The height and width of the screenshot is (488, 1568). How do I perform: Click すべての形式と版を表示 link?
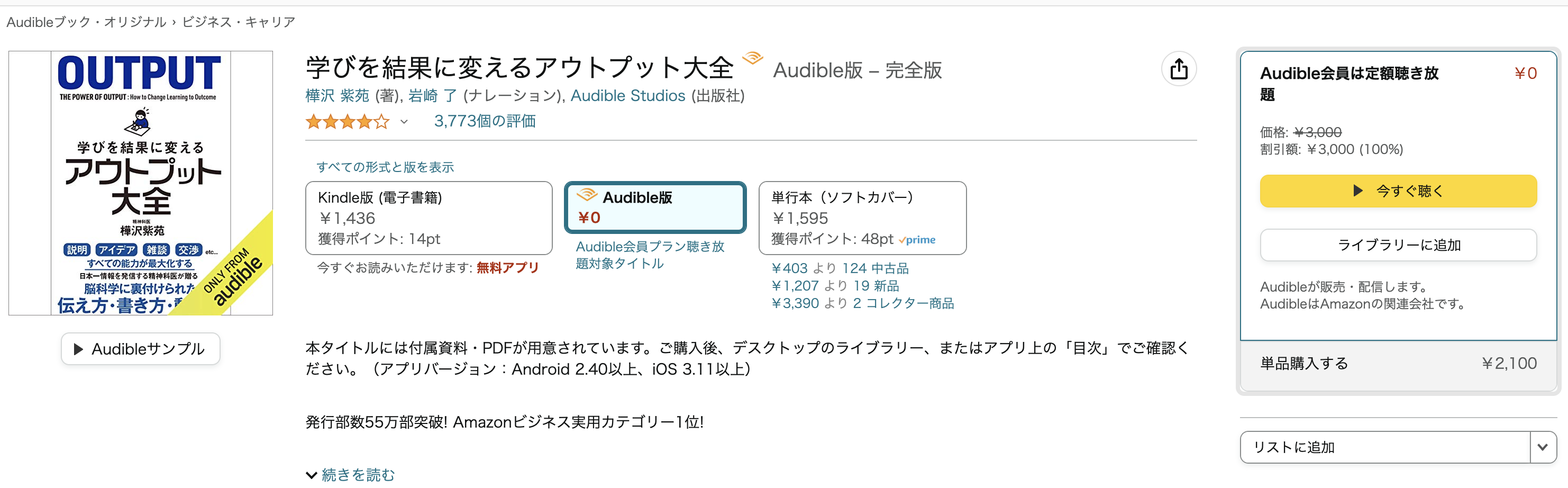coord(385,167)
